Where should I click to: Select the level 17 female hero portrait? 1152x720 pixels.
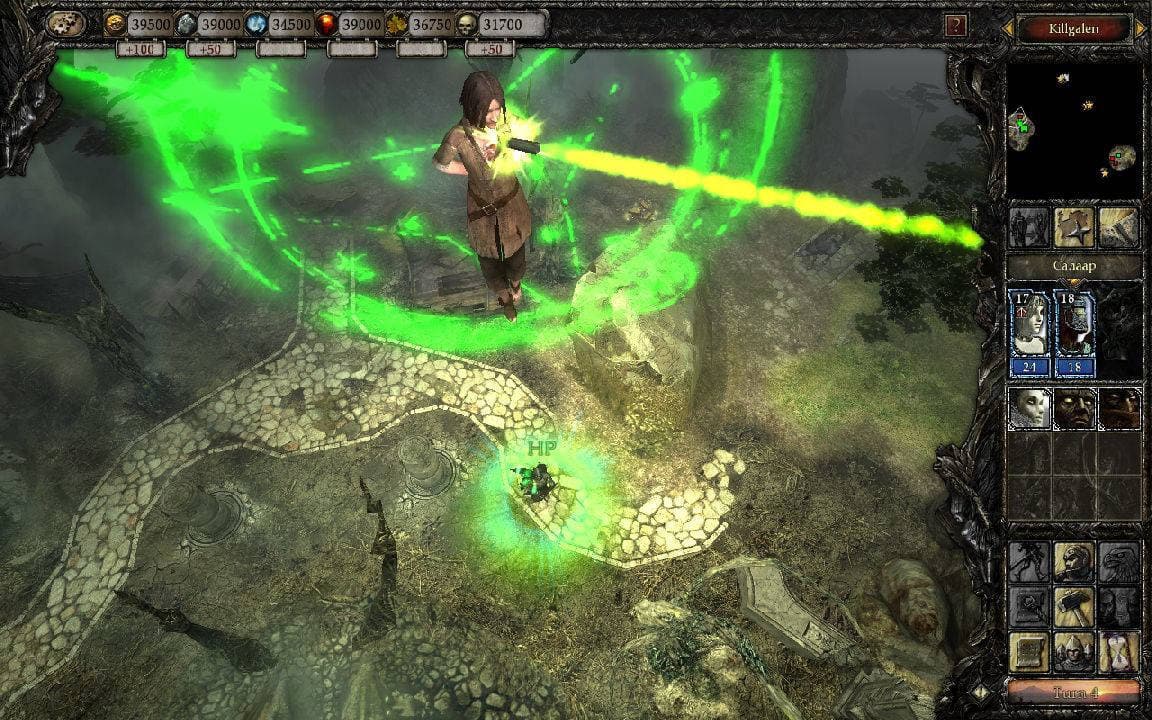tap(1030, 332)
